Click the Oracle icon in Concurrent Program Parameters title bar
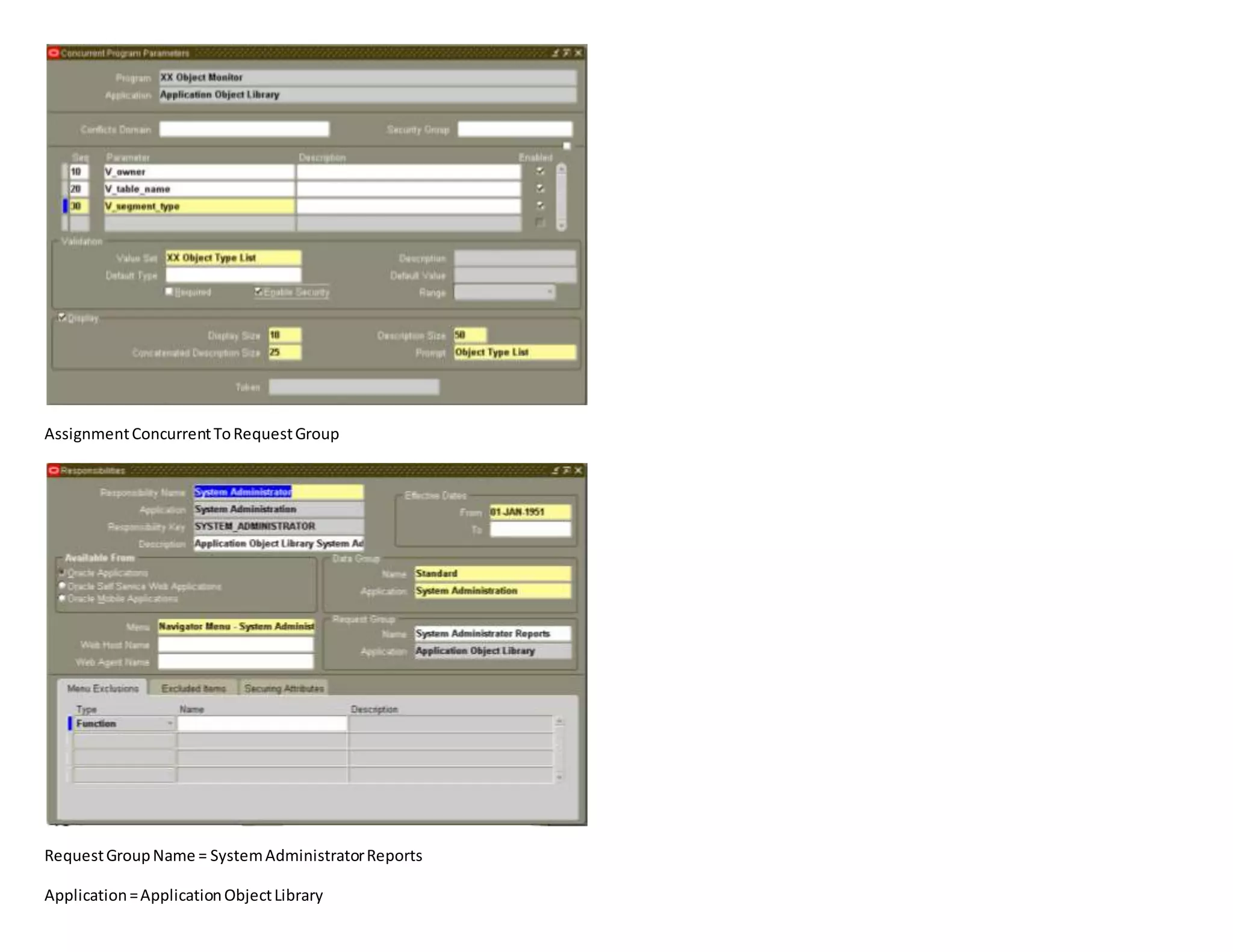The width and height of the screenshot is (1233, 952). click(54, 52)
